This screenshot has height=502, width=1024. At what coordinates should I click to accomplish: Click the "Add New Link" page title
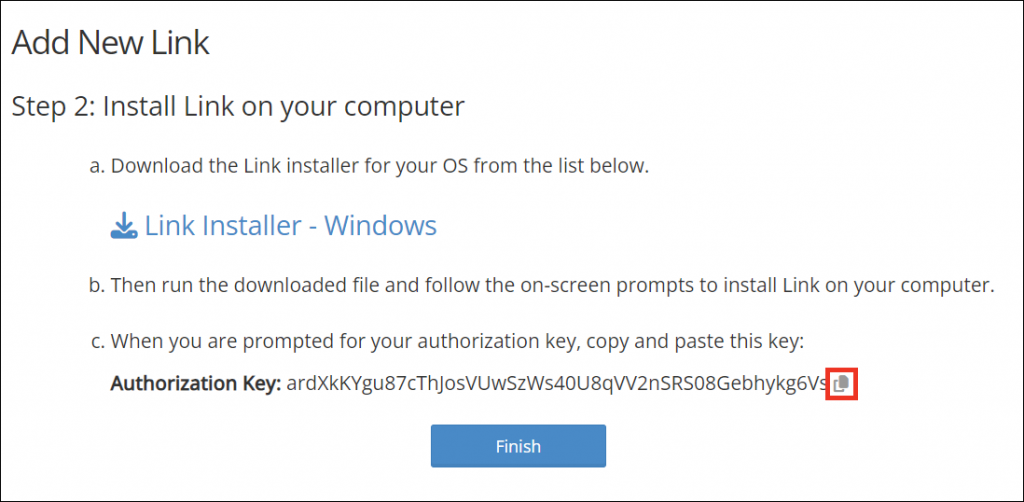(110, 43)
